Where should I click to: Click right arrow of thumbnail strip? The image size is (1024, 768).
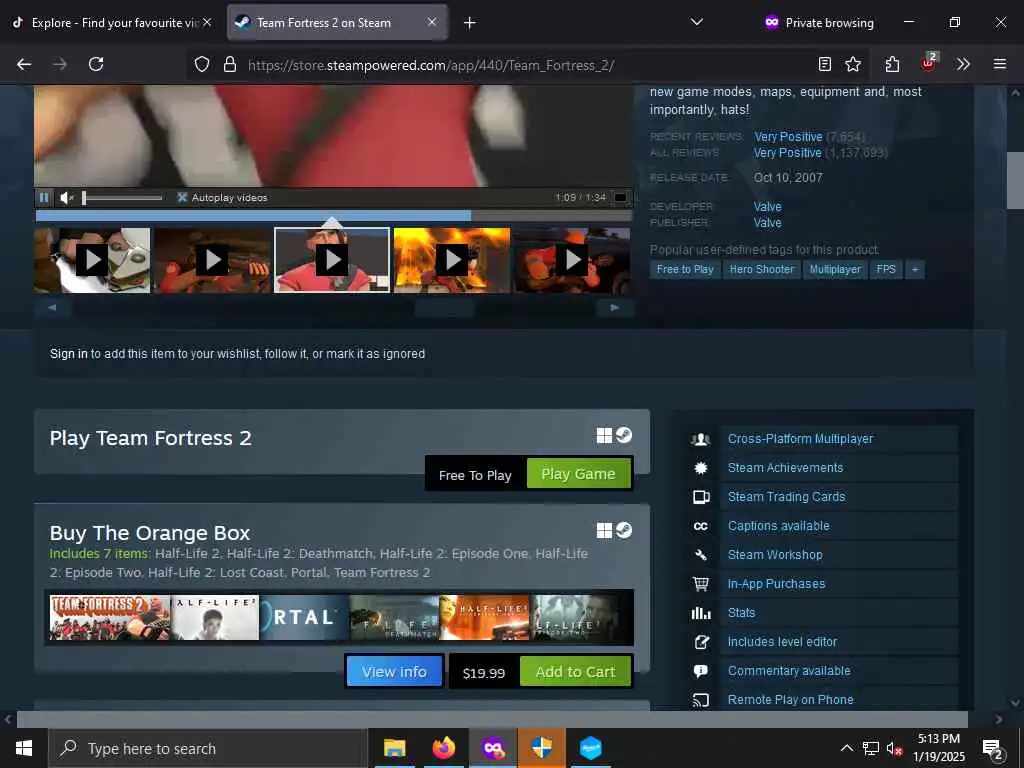tap(615, 307)
